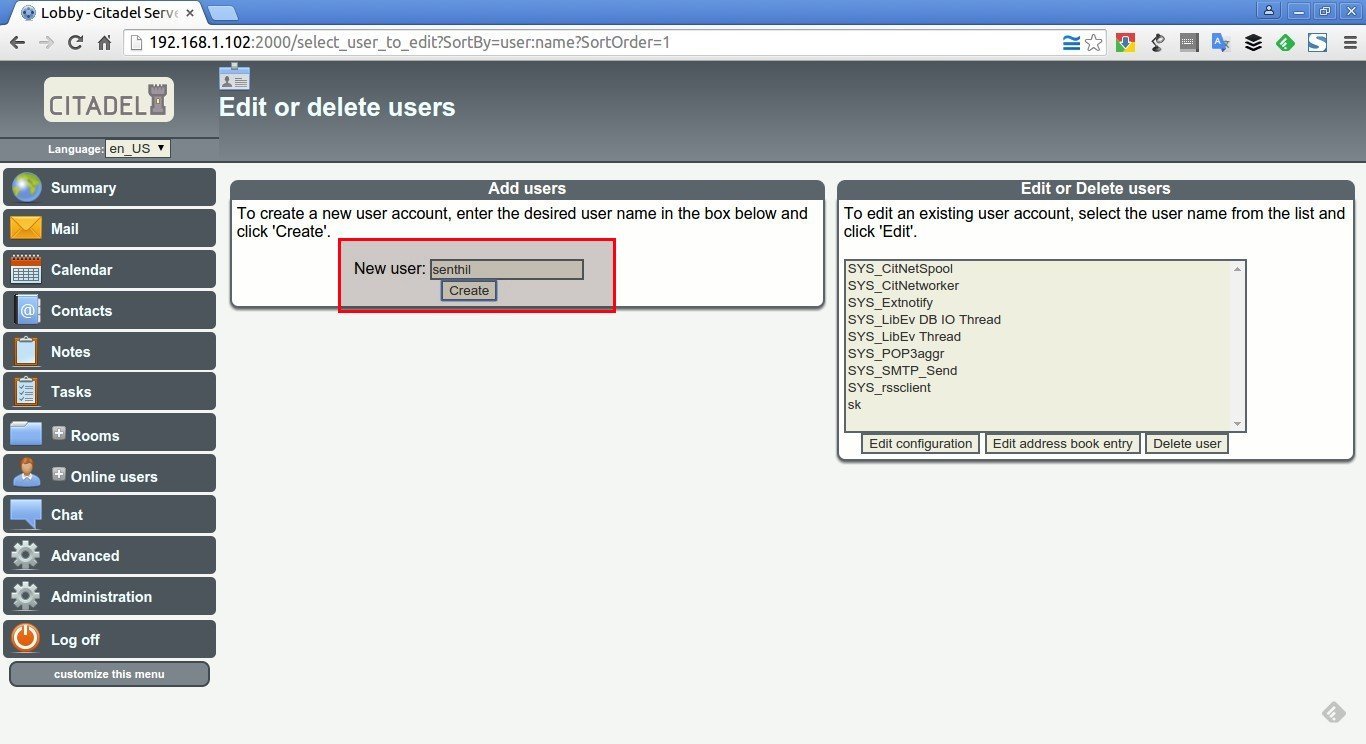Select Administration in the sidebar

109,596
